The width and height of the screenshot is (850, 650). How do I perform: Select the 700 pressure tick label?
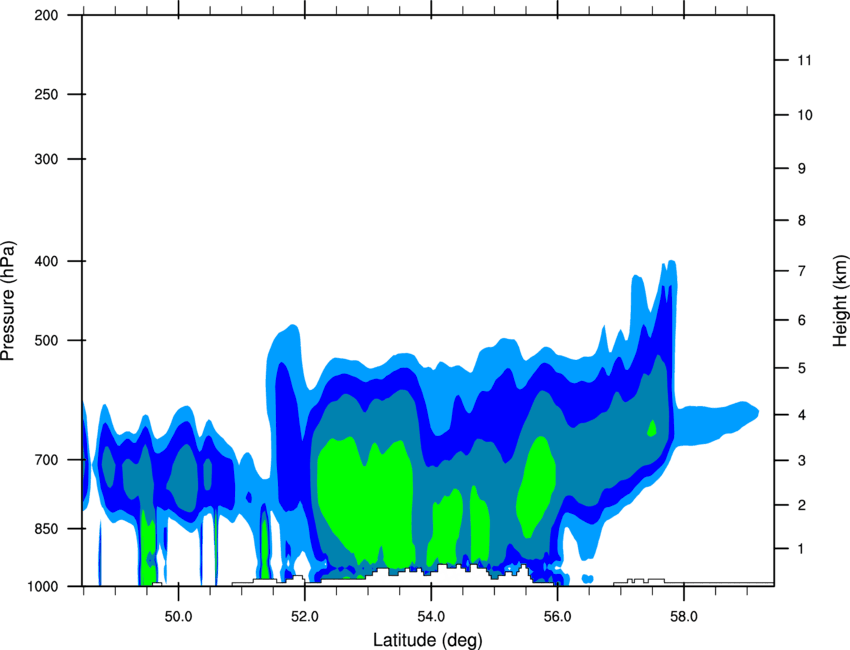click(46, 460)
